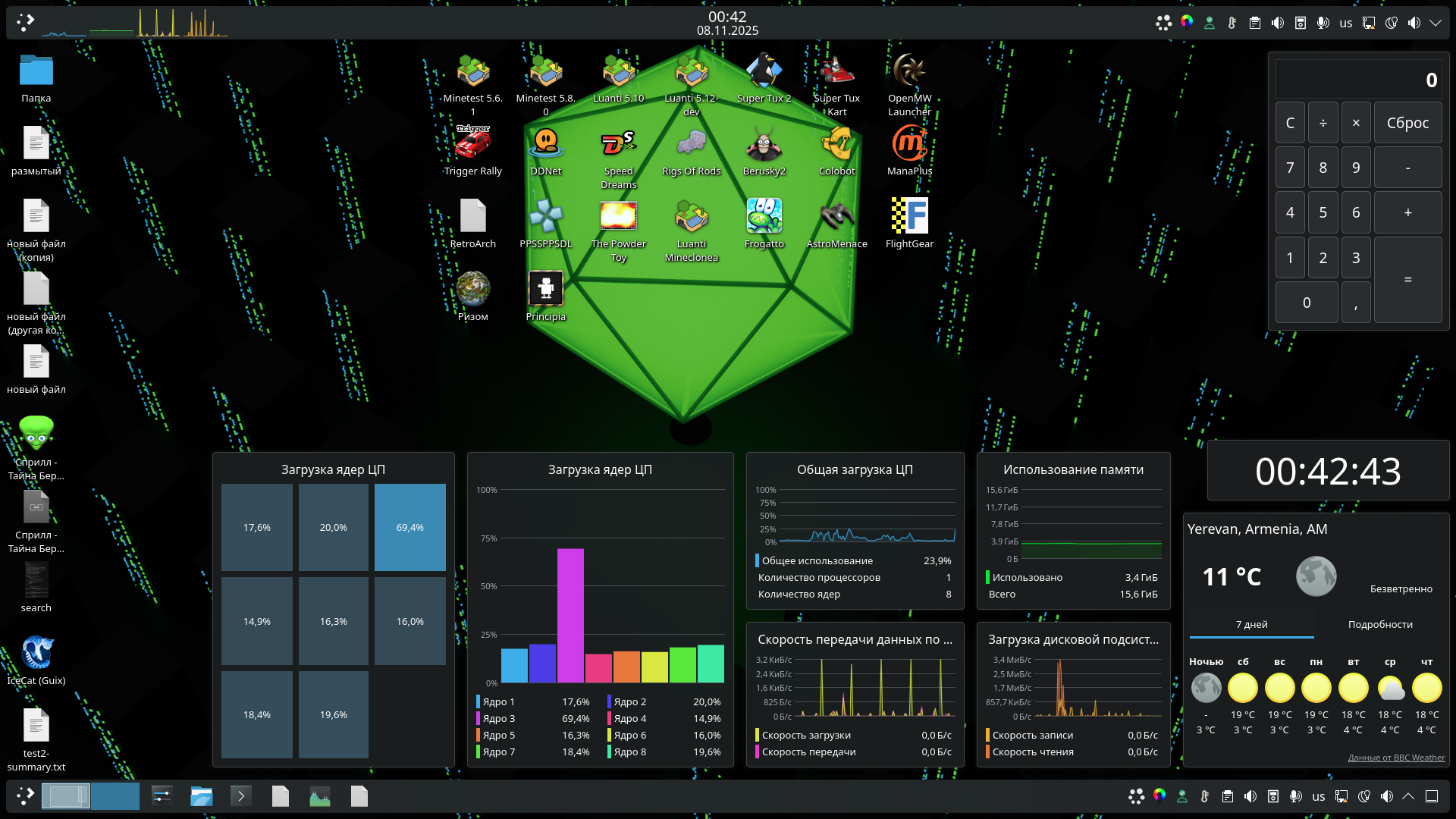Expand hidden tray icons in the top panel
Viewport: 1456px width, 819px height.
[x=1436, y=23]
